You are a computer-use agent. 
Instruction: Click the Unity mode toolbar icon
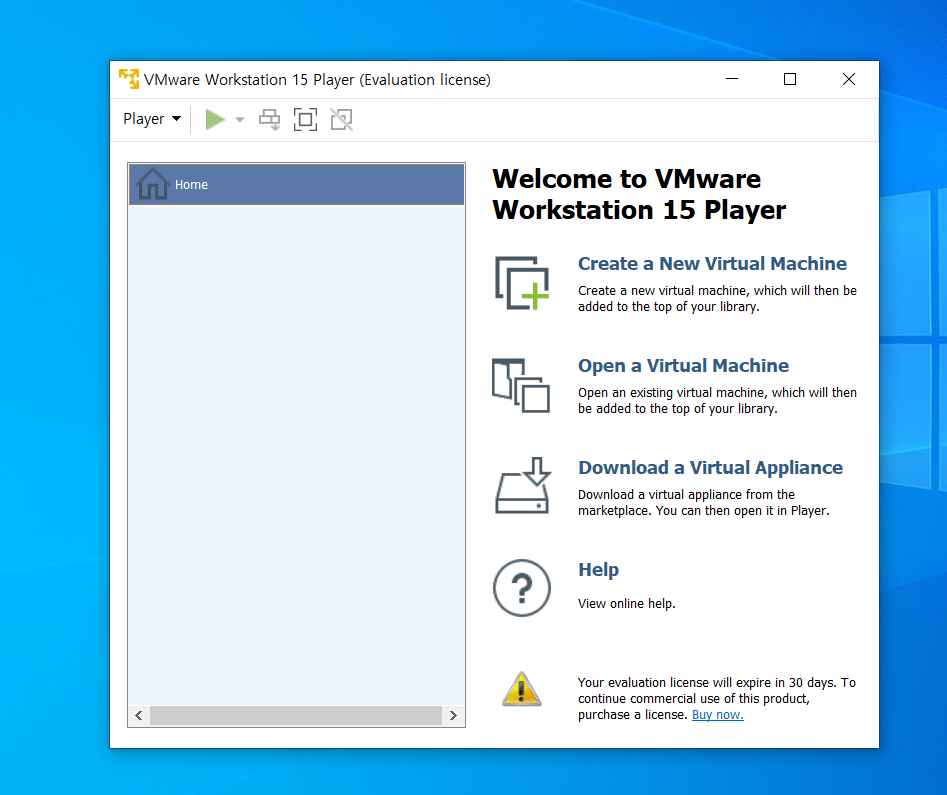click(341, 120)
